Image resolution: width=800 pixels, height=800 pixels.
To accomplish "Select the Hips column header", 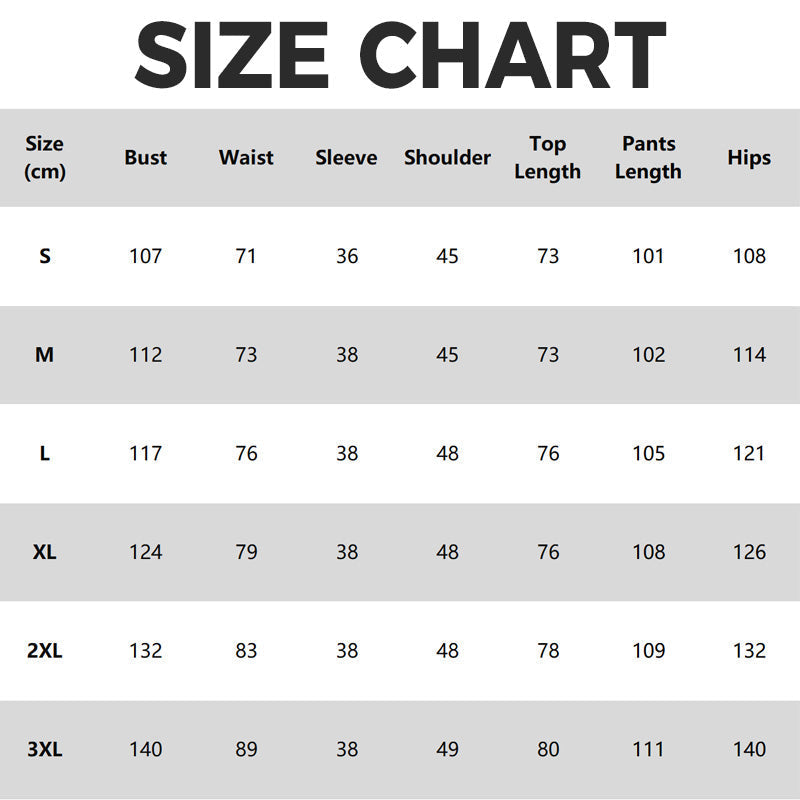I will pyautogui.click(x=749, y=158).
